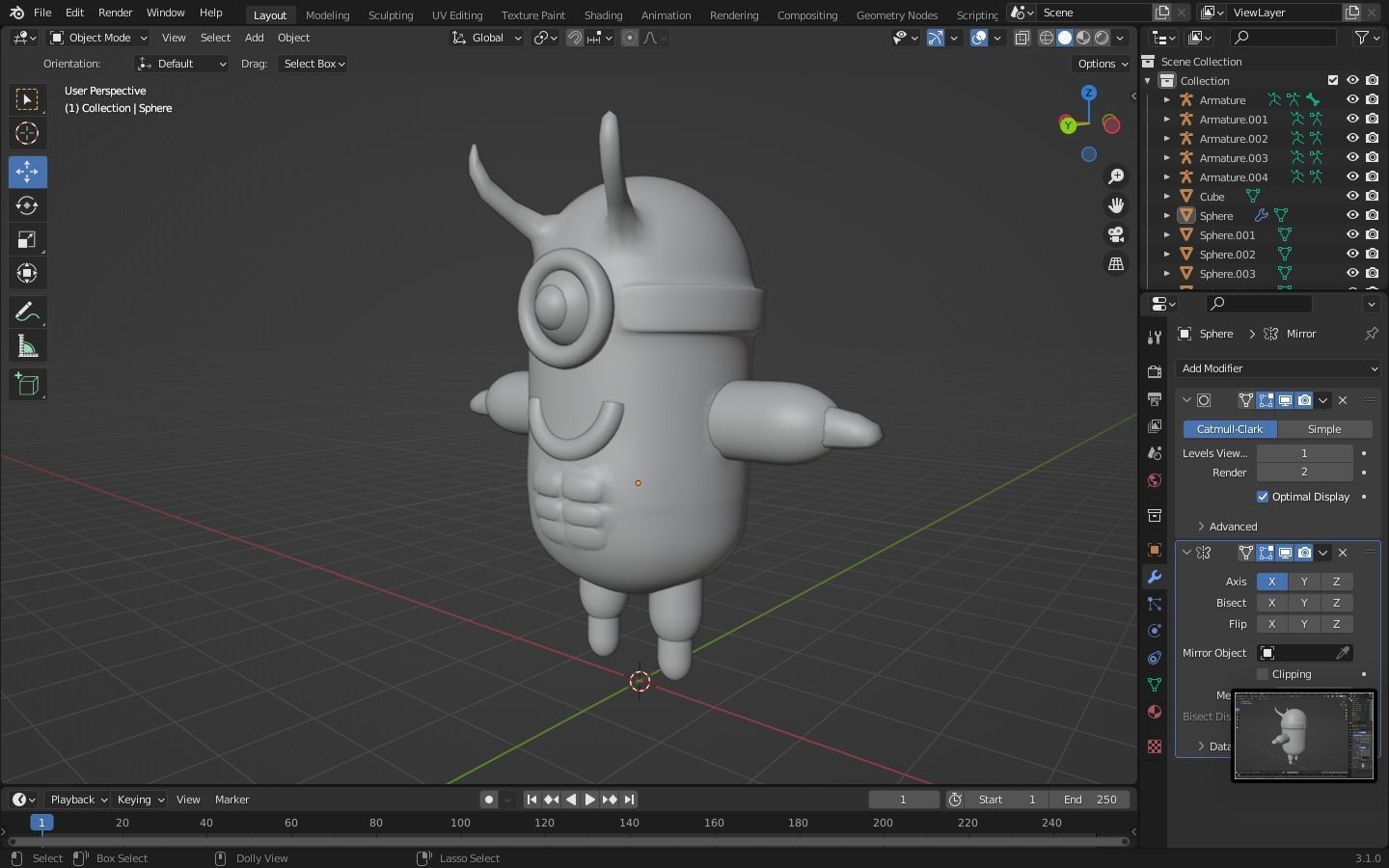This screenshot has width=1389, height=868.
Task: Toggle visibility of Sphere.002
Action: (x=1352, y=254)
